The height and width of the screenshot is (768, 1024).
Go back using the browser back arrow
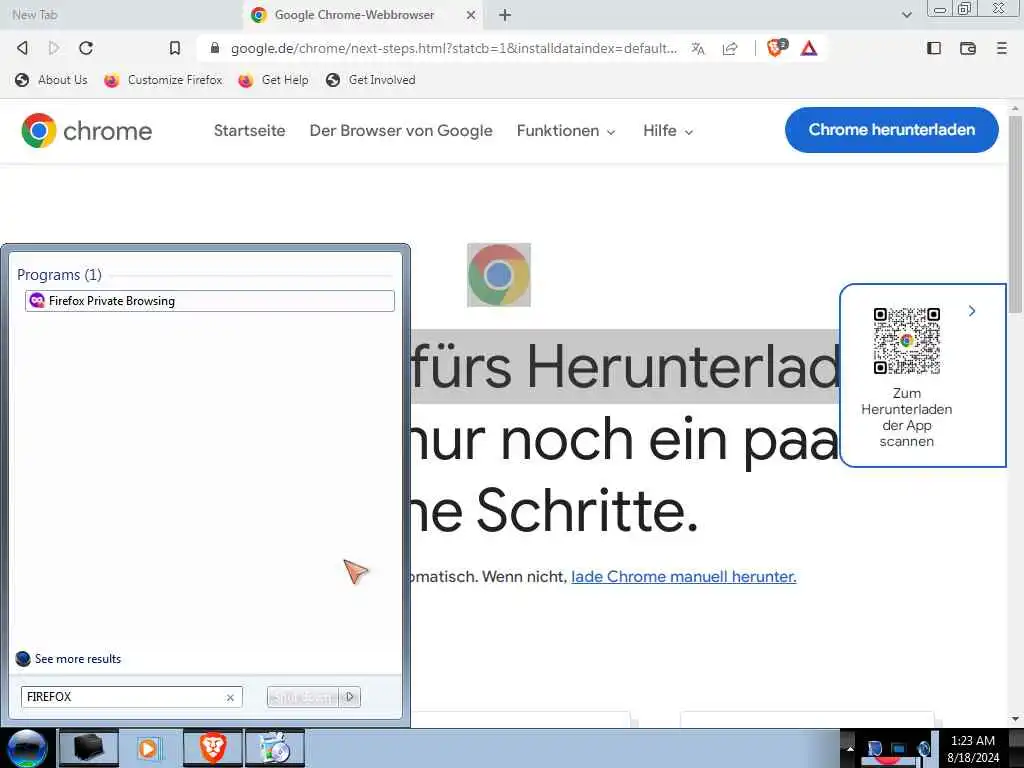pos(22,48)
